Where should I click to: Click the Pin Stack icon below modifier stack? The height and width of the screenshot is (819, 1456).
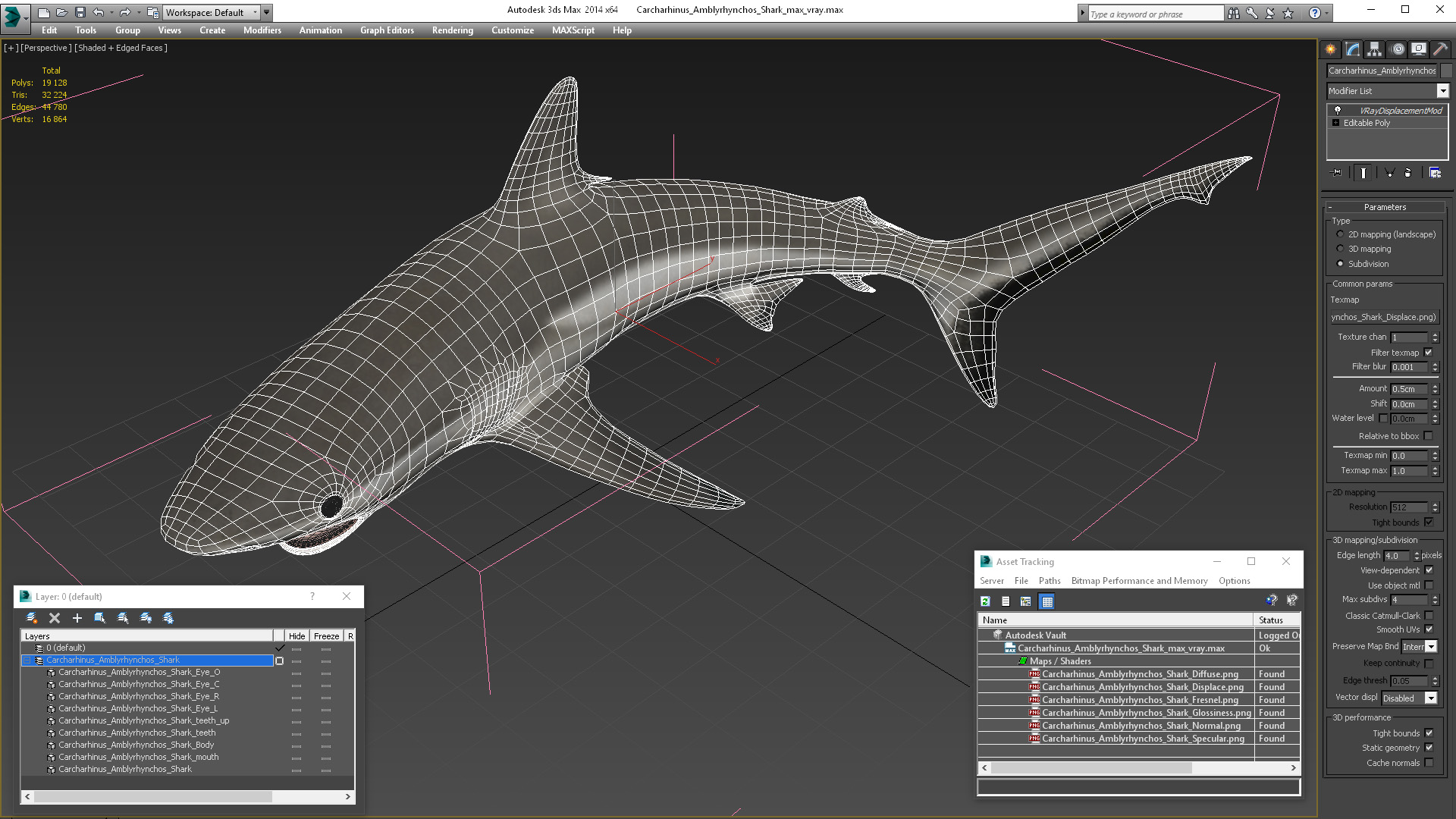[x=1337, y=173]
